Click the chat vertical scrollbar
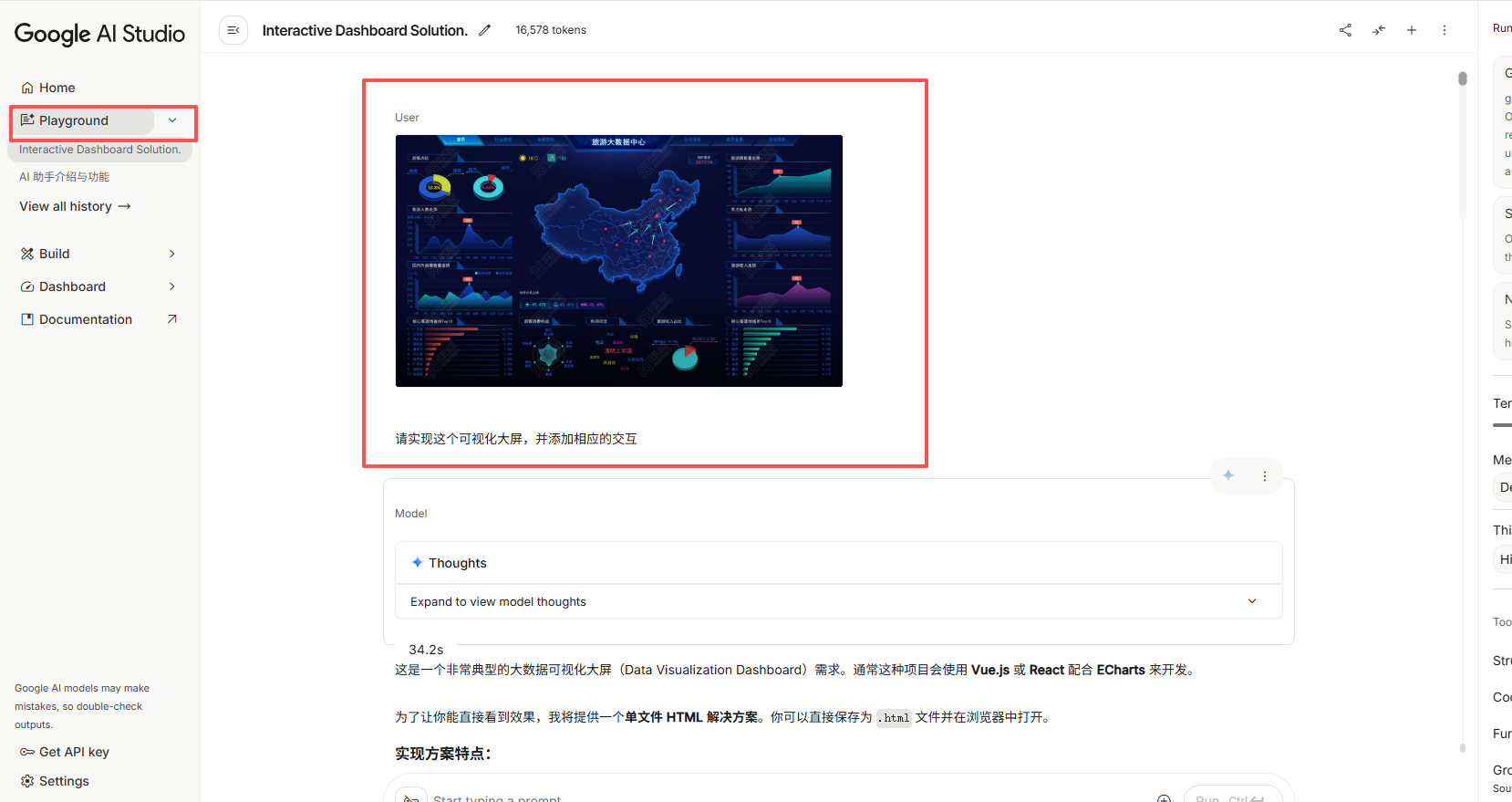 point(1463,78)
